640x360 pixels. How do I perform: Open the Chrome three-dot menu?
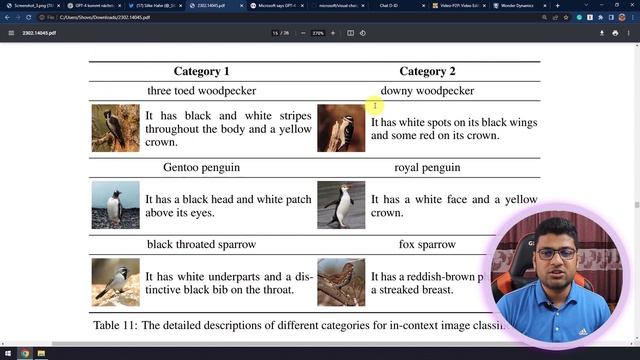[633, 18]
